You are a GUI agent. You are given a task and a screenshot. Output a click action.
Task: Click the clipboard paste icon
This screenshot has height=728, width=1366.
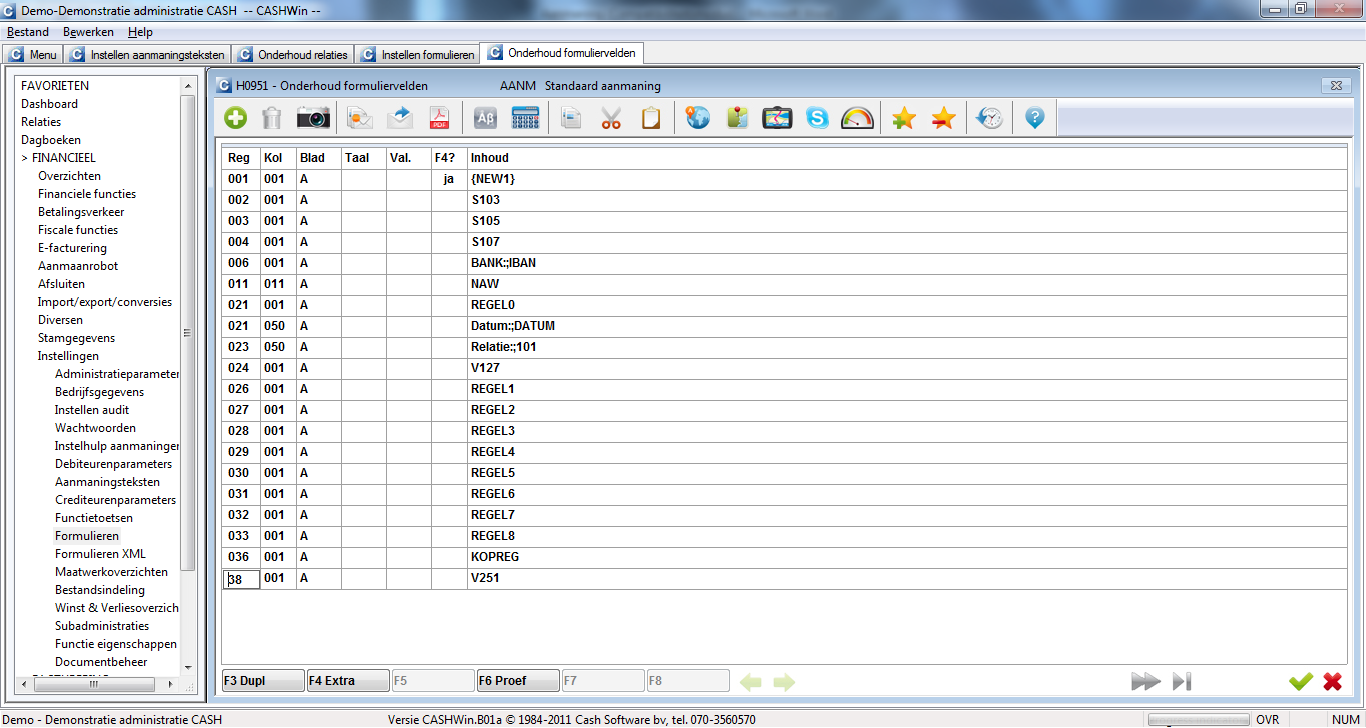(x=650, y=118)
